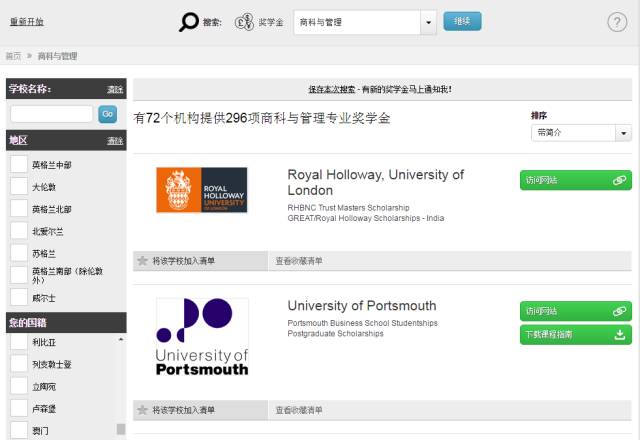
Task: Click GREAT/Royal Holloway Scholarships - India text
Action: [366, 218]
